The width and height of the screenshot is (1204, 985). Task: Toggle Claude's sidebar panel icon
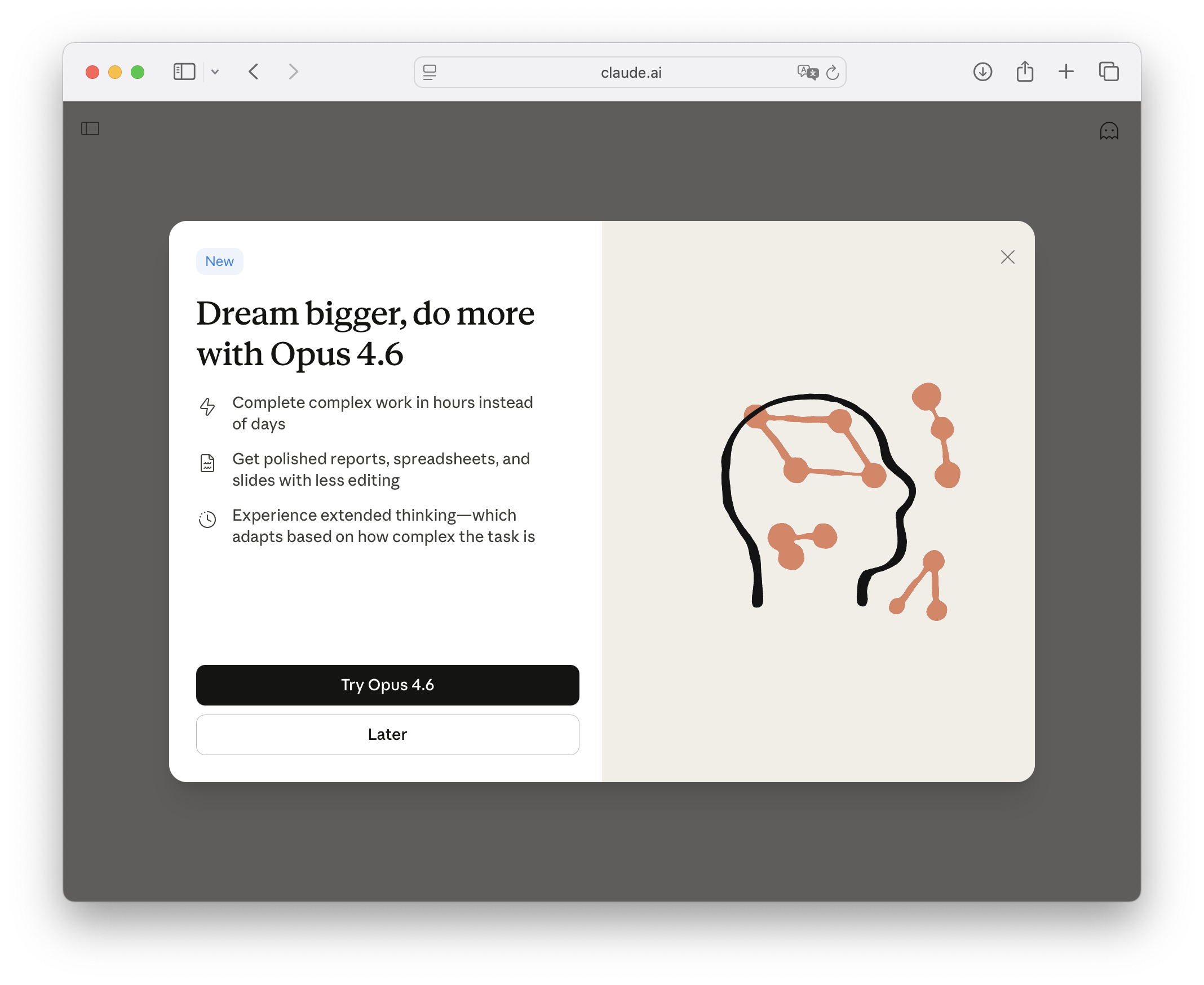90,129
